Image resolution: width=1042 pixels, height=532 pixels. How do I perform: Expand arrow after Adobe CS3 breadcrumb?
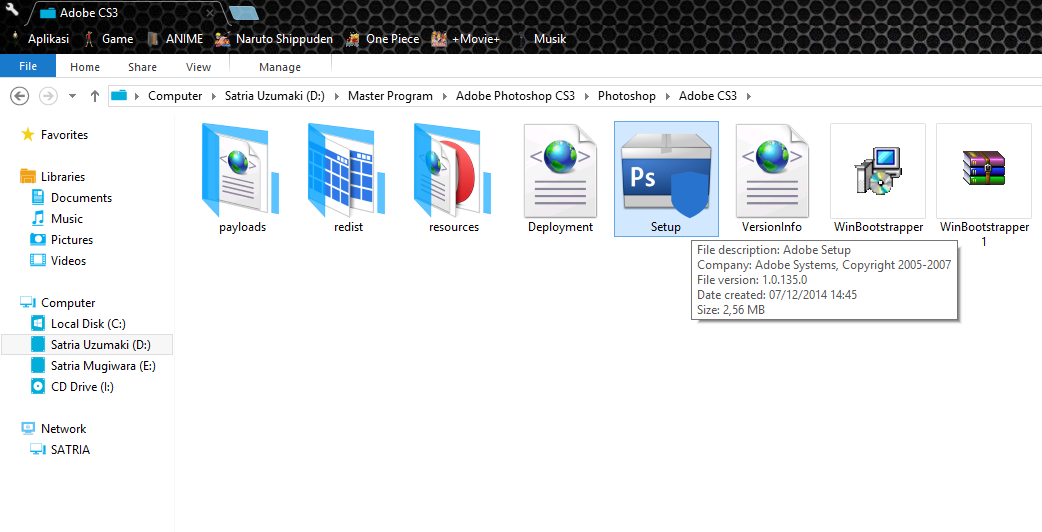coord(749,96)
